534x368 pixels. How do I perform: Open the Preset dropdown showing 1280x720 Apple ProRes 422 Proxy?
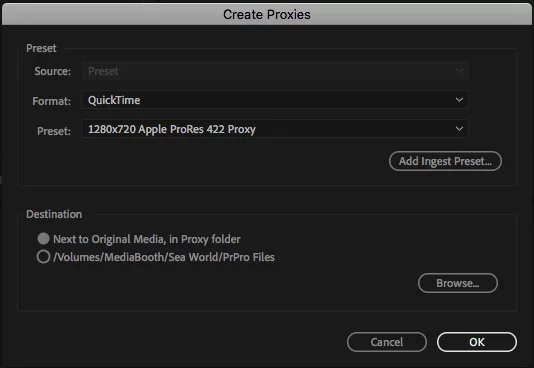pyautogui.click(x=275, y=129)
